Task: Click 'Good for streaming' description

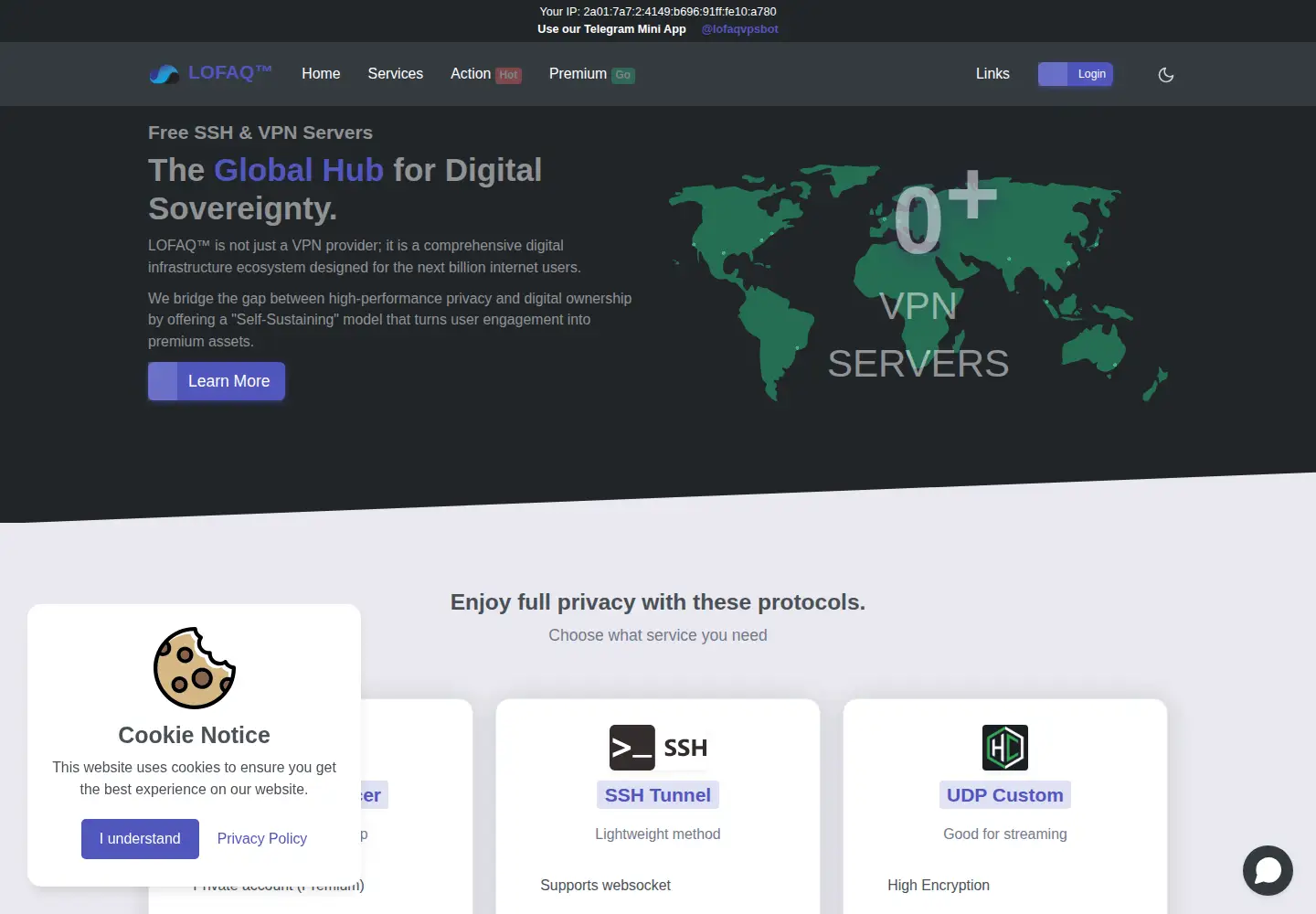Action: (1005, 834)
